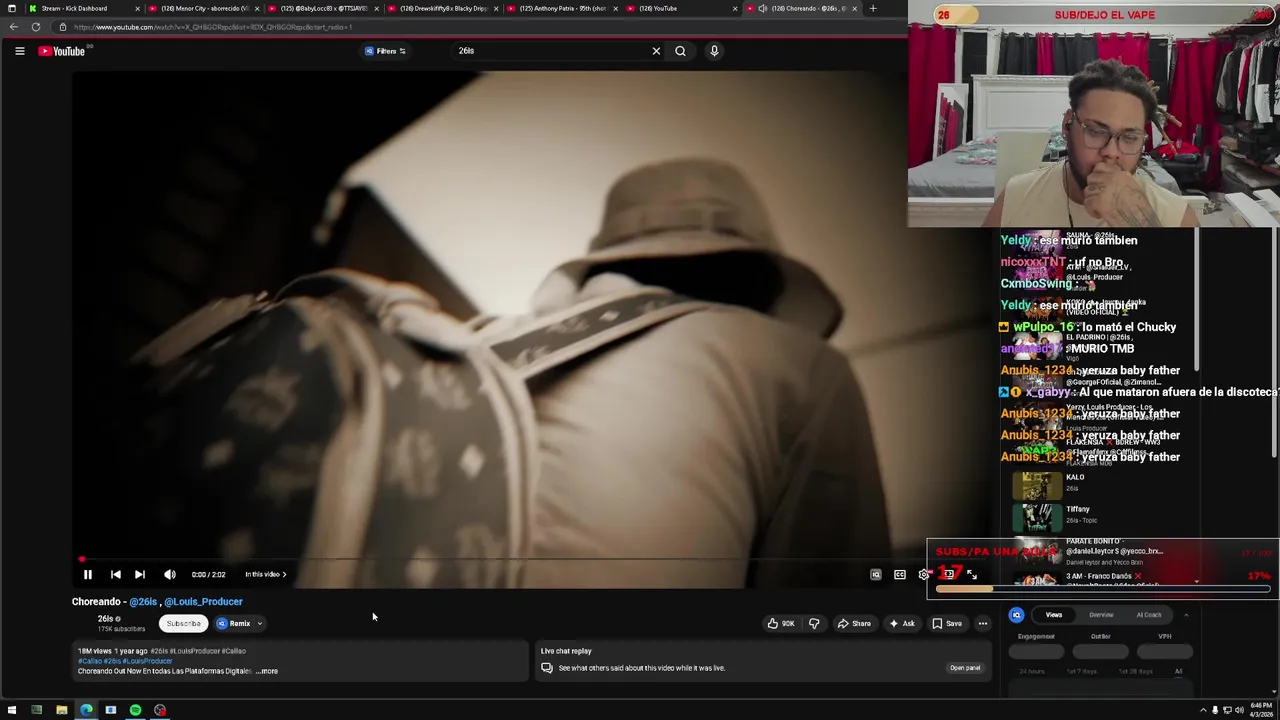Open the Windows Start menu
Screen dimensions: 1280x720
[12, 710]
